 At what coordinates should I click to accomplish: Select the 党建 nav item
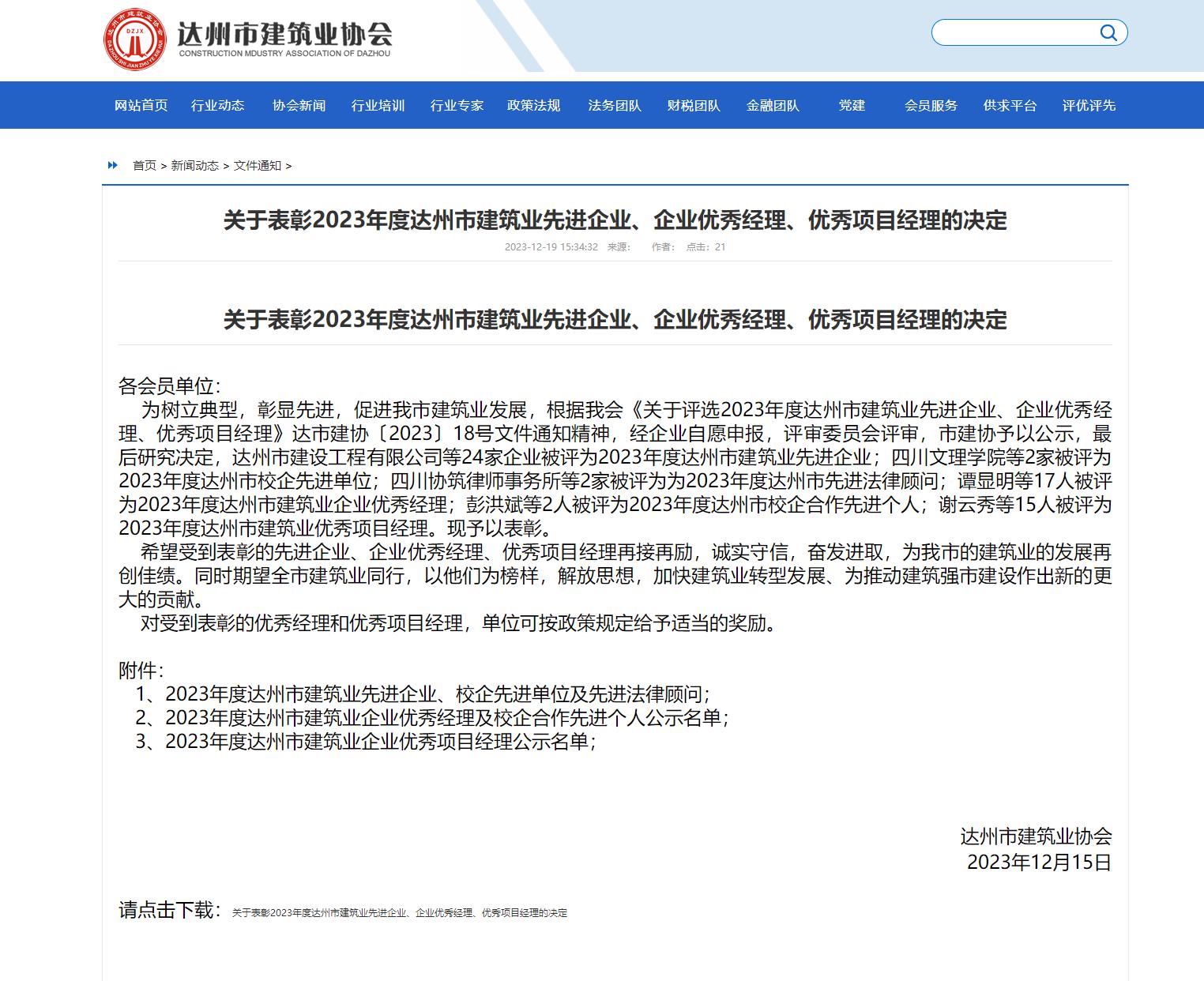(x=852, y=105)
